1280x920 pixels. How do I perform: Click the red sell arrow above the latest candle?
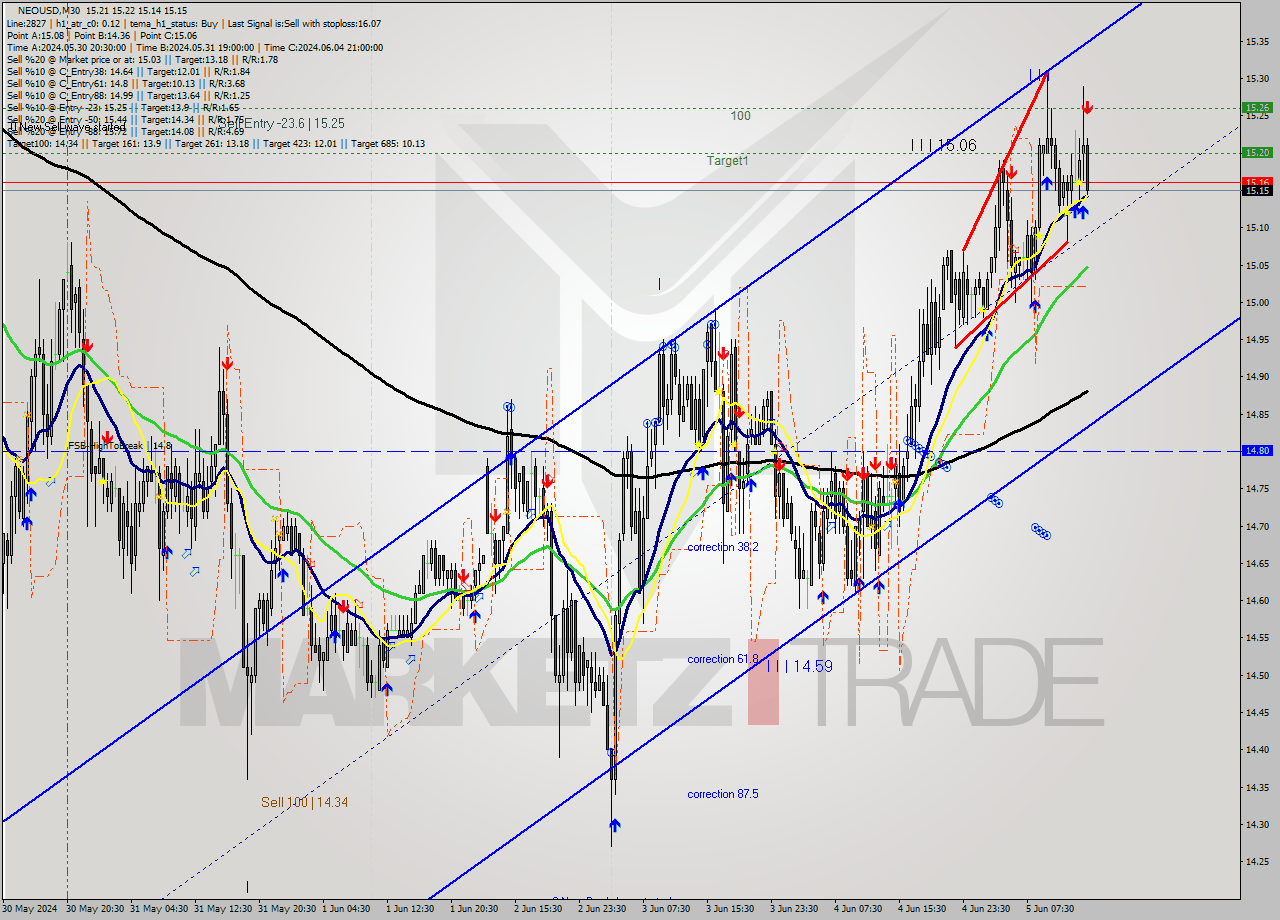[x=1087, y=107]
